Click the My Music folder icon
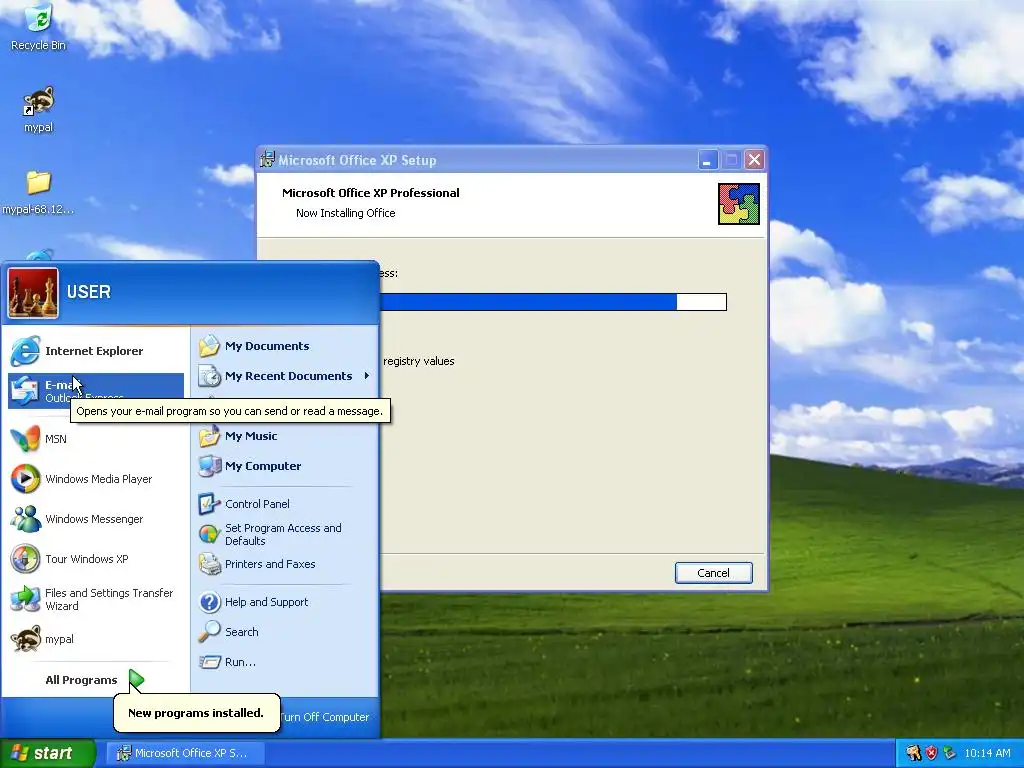 click(210, 436)
